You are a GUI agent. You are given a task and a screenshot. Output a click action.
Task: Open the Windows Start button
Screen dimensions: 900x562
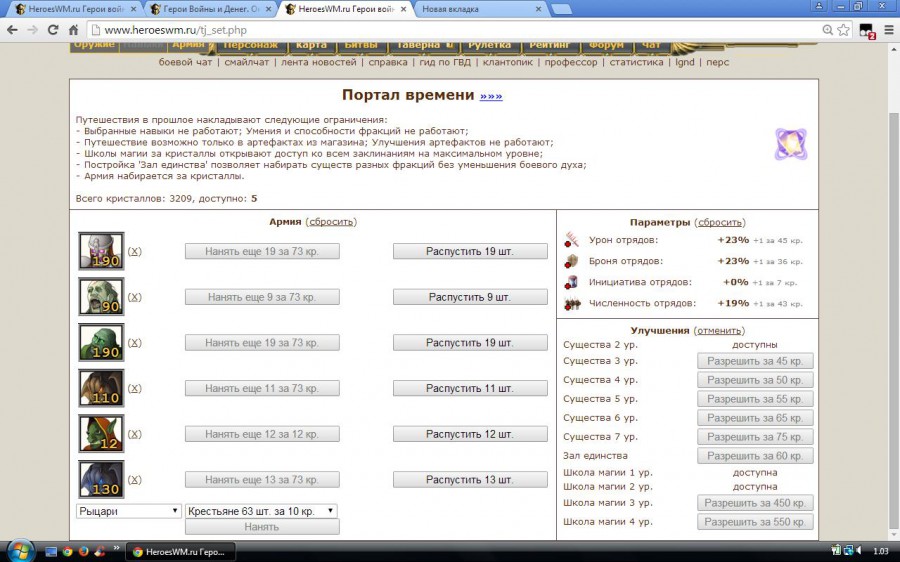(x=20, y=551)
